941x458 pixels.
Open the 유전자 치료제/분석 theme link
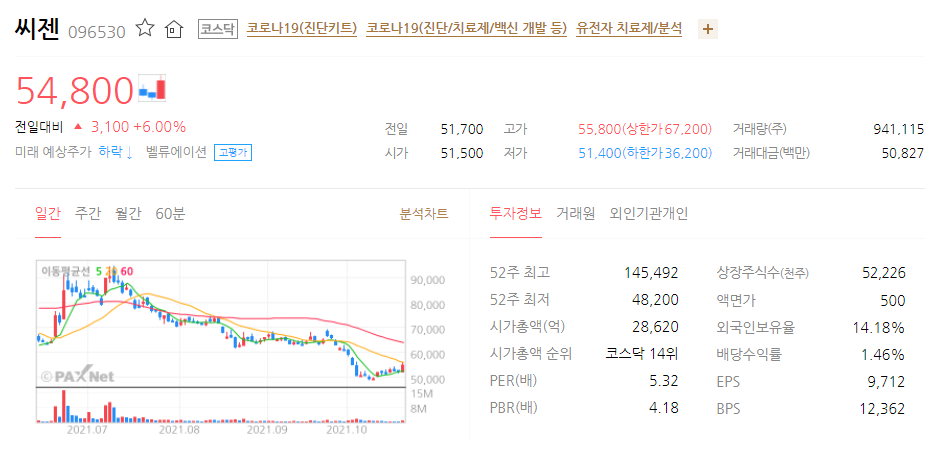pos(629,28)
